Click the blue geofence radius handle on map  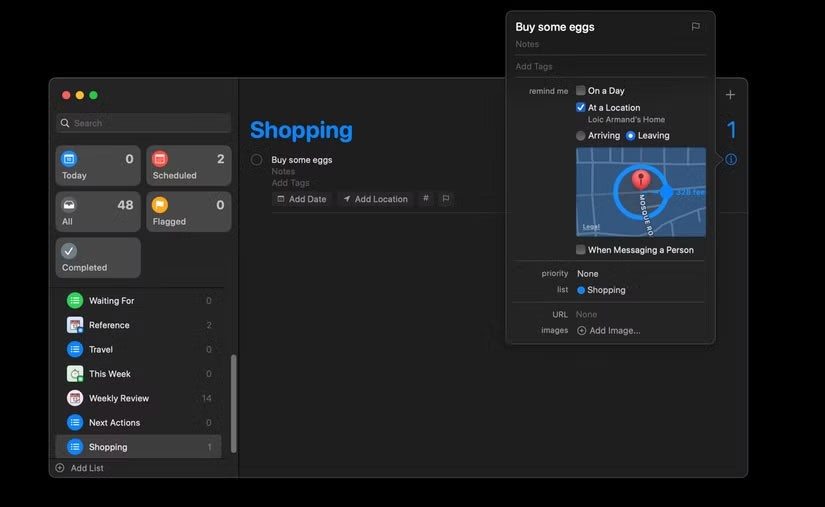click(667, 191)
